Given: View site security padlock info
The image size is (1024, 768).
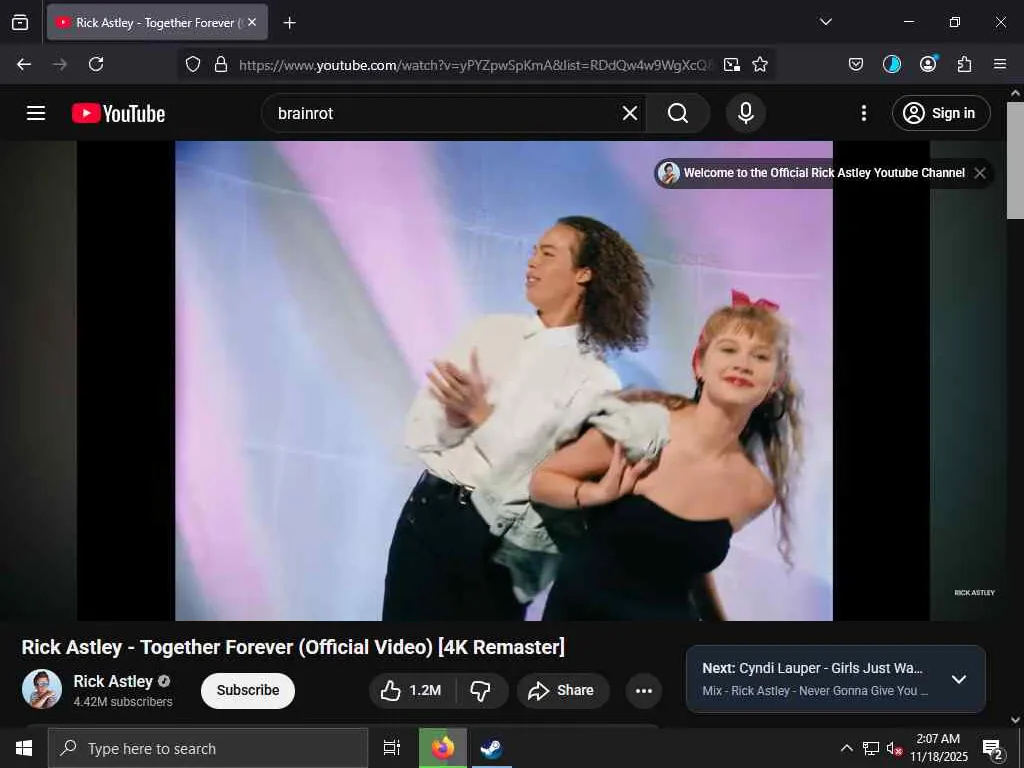Looking at the screenshot, I should coord(221,65).
